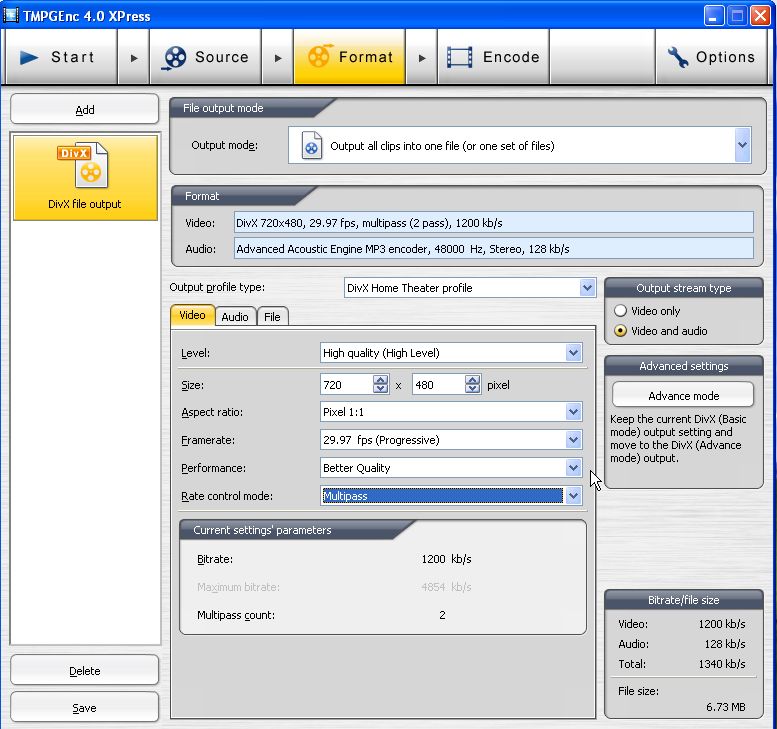Click the Bitrate value 1200 kb/s
Screen dimensions: 777x729
click(446, 559)
